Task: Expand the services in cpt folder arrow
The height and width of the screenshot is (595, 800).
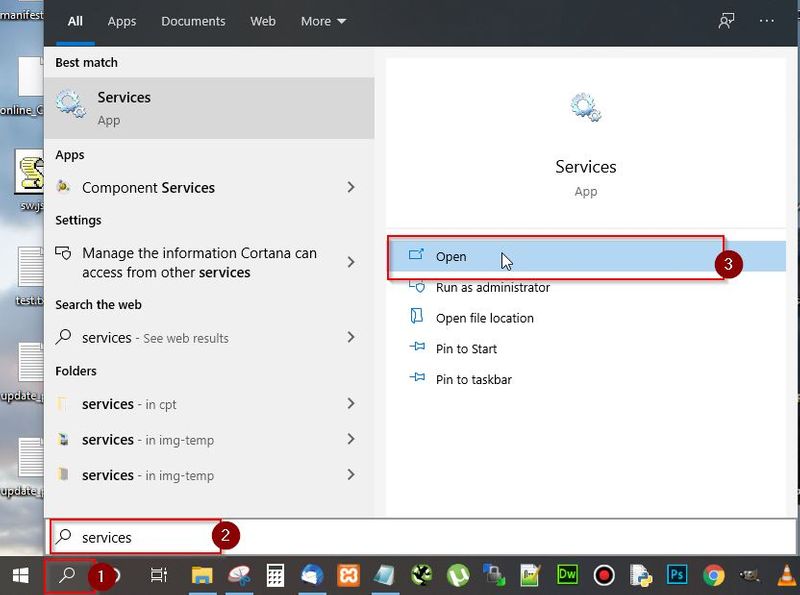Action: click(x=351, y=404)
